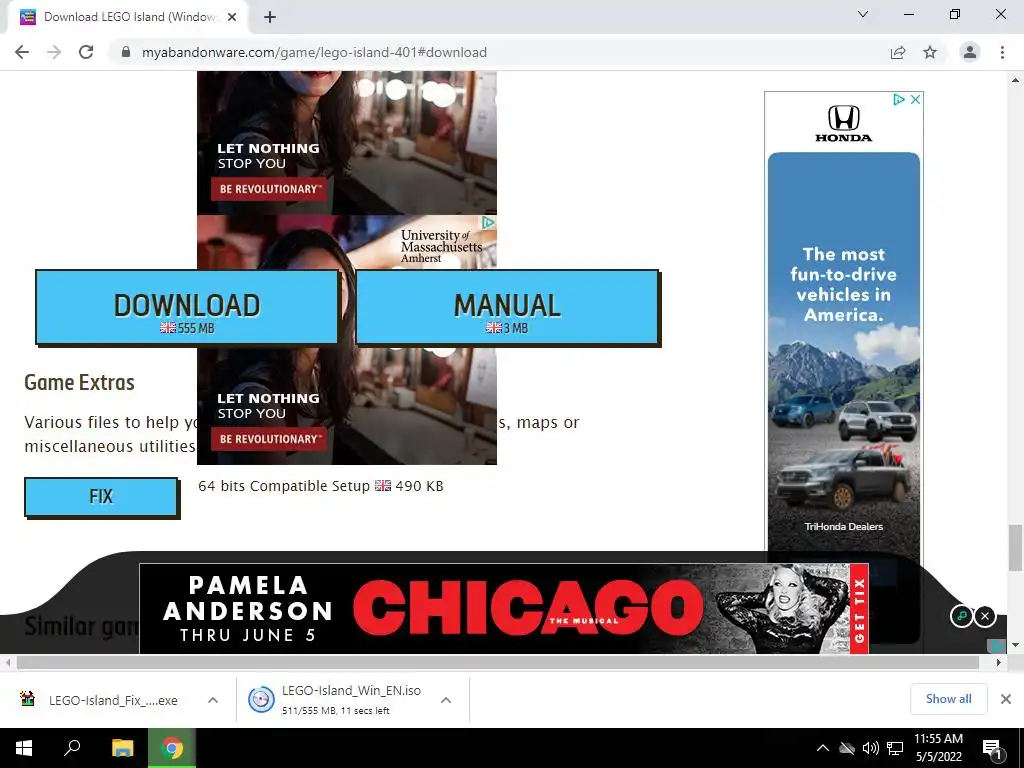This screenshot has width=1024, height=768.
Task: Open the Honda ad AdChoices icon
Action: tap(899, 99)
